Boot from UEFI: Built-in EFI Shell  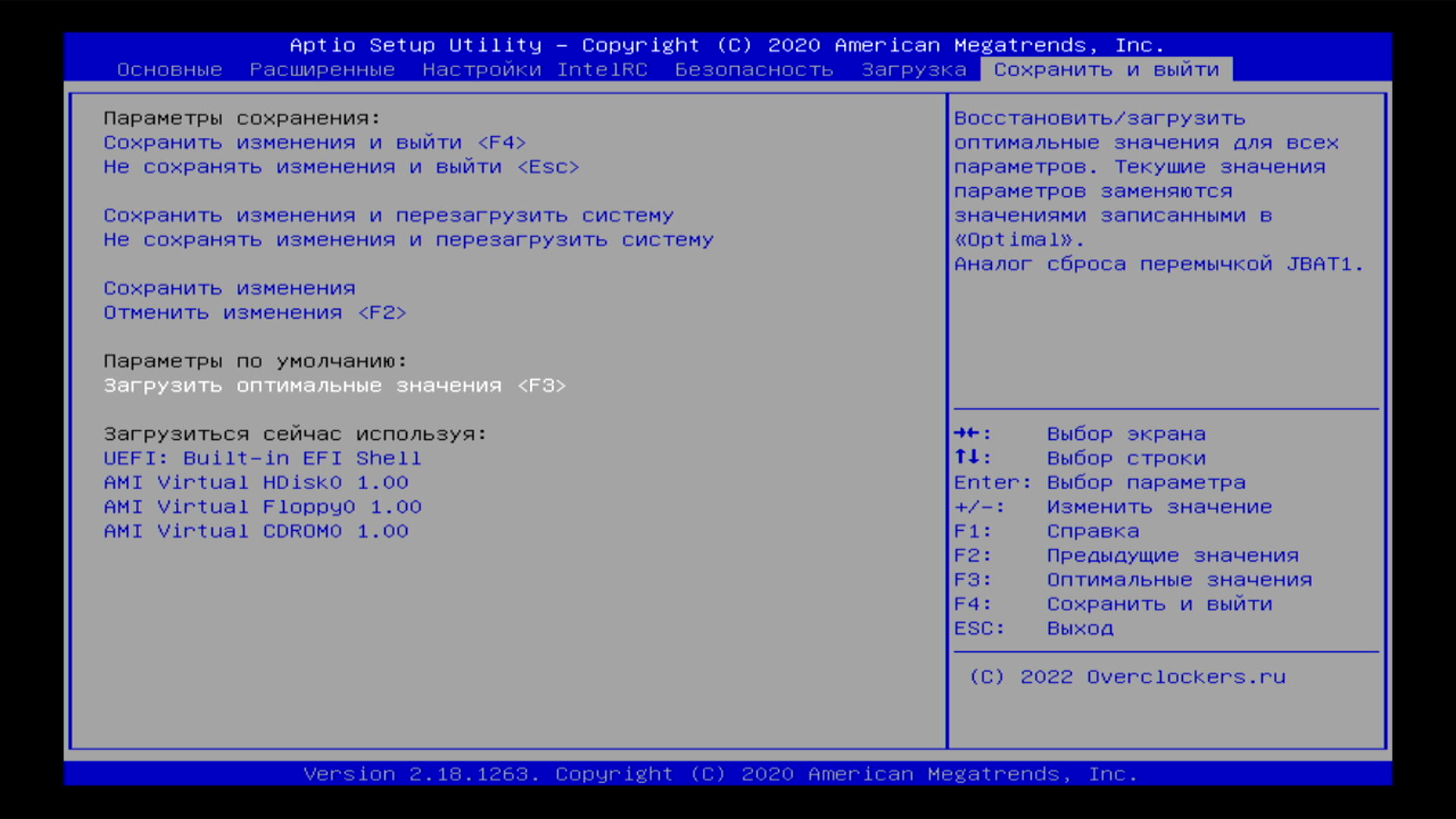coord(262,458)
